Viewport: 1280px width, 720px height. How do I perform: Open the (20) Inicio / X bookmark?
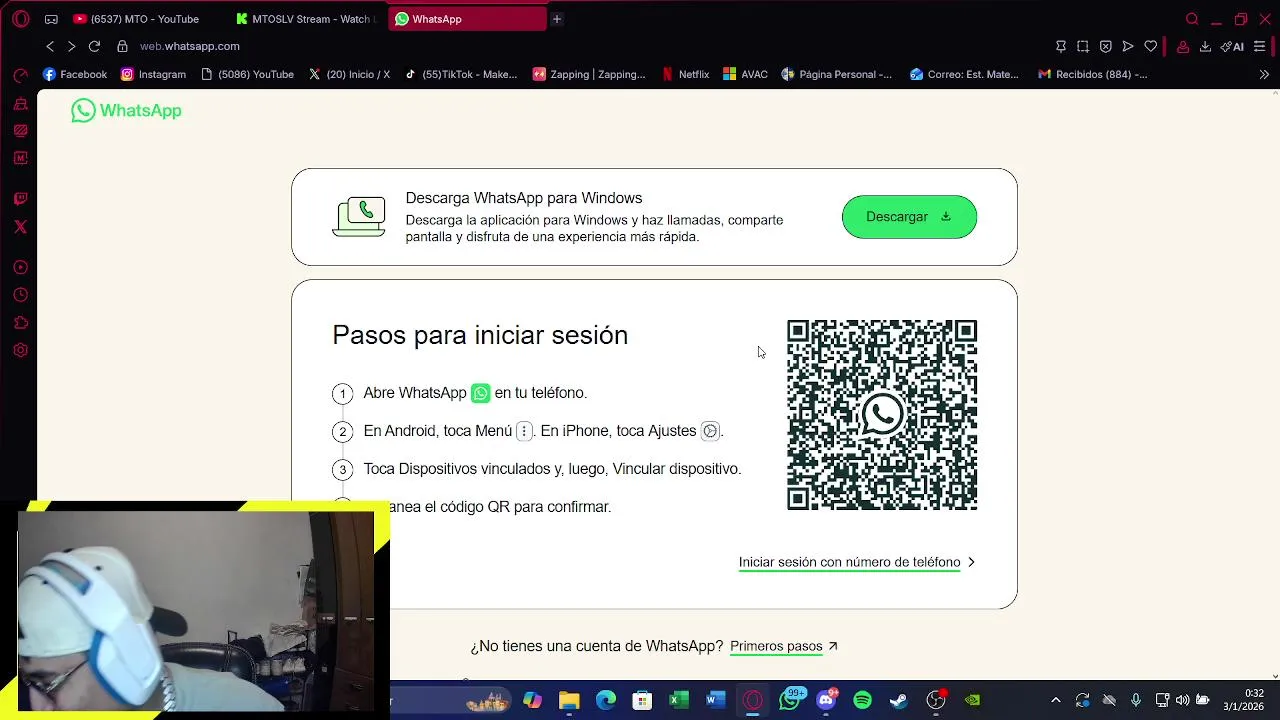(349, 74)
